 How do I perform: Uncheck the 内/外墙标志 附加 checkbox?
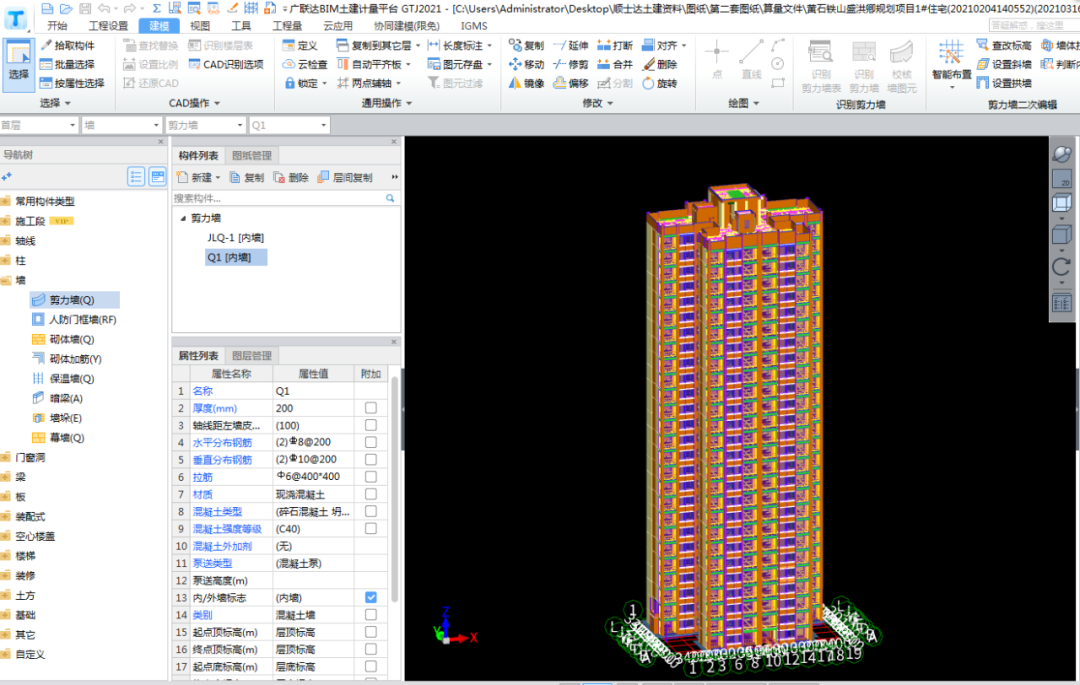[x=371, y=598]
